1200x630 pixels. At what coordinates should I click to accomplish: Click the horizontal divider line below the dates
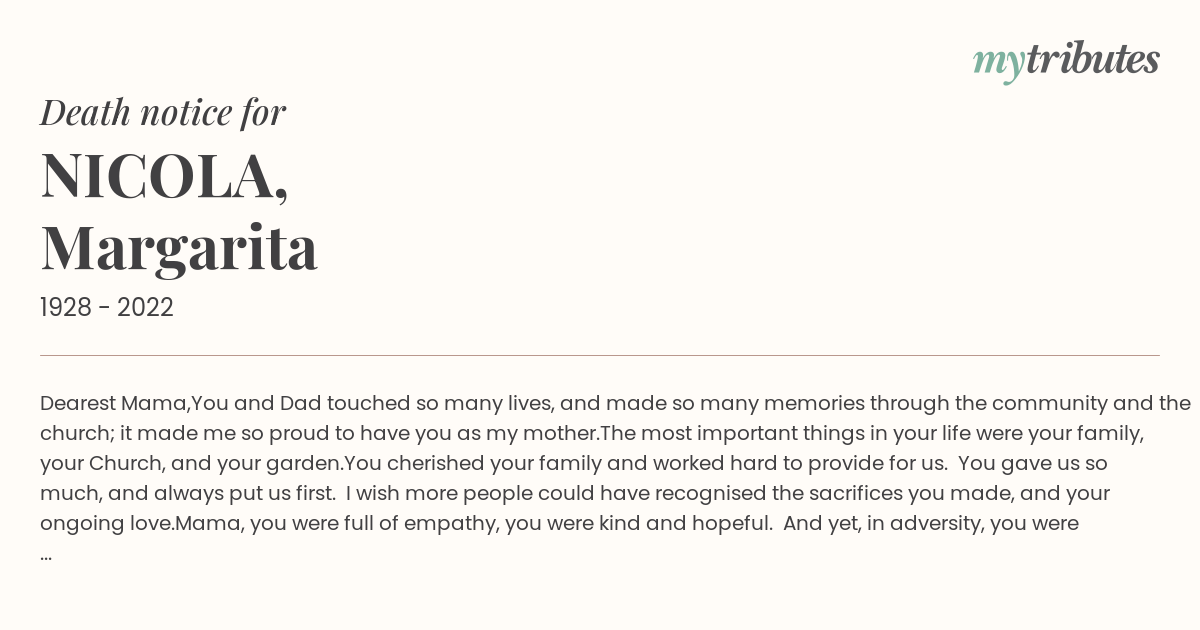tap(600, 355)
